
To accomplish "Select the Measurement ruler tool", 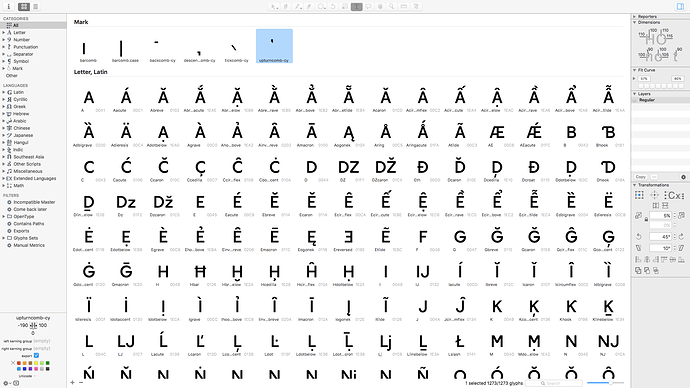I will point(404,7).
